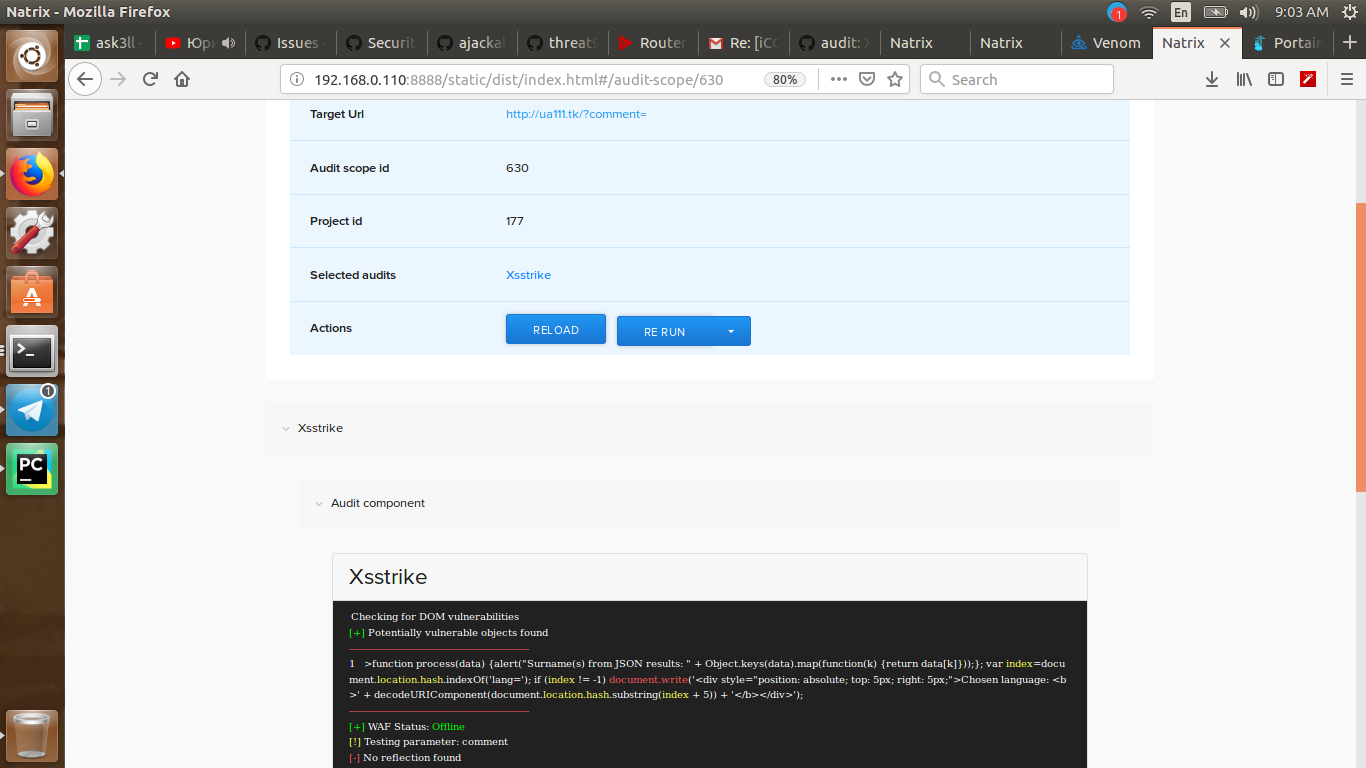Open Terminal from the launcher
The height and width of the screenshot is (768, 1366).
(33, 351)
